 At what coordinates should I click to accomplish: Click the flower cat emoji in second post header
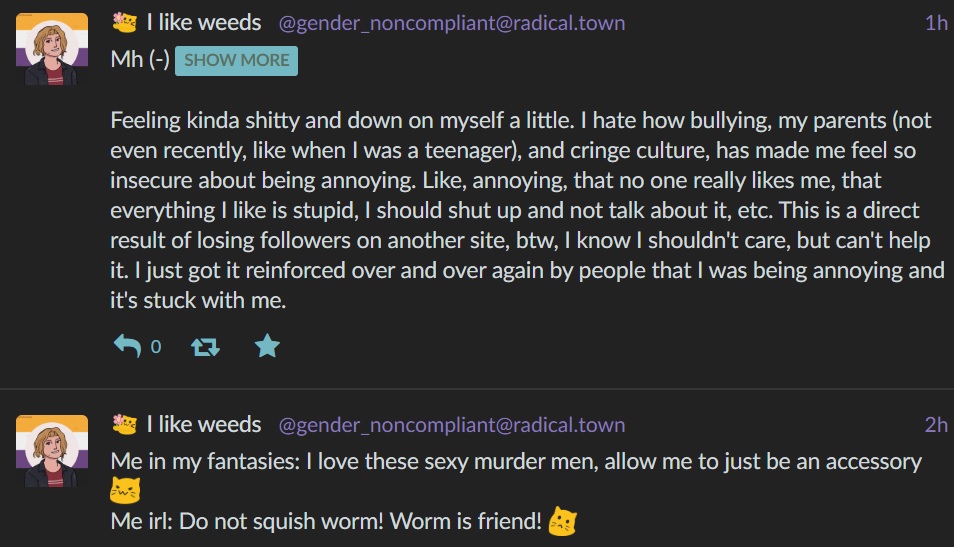(125, 424)
